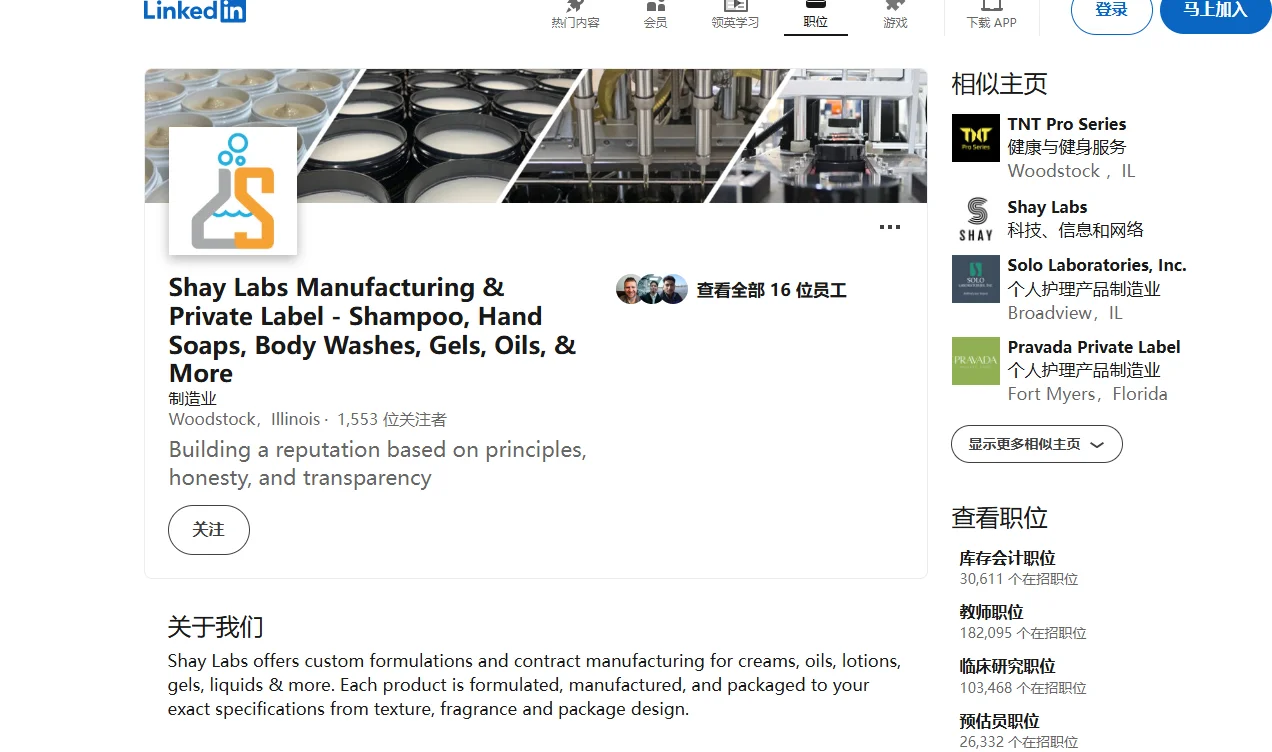The width and height of the screenshot is (1272, 752).
Task: Click the Pravada logo
Action: [x=976, y=361]
